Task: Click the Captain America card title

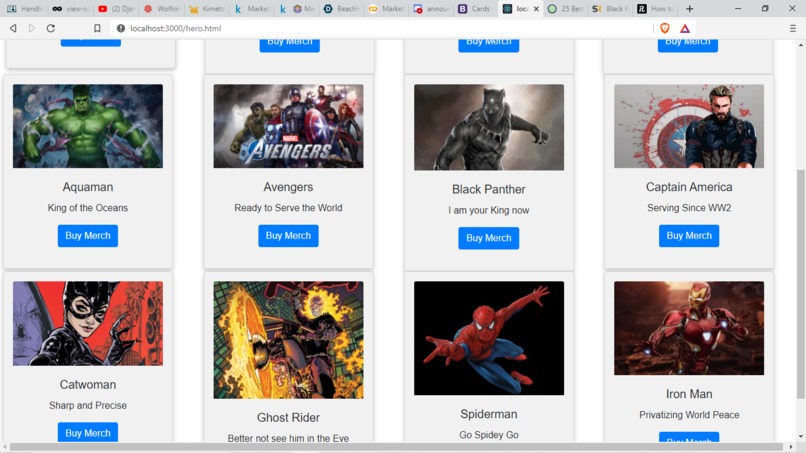Action: tap(689, 187)
